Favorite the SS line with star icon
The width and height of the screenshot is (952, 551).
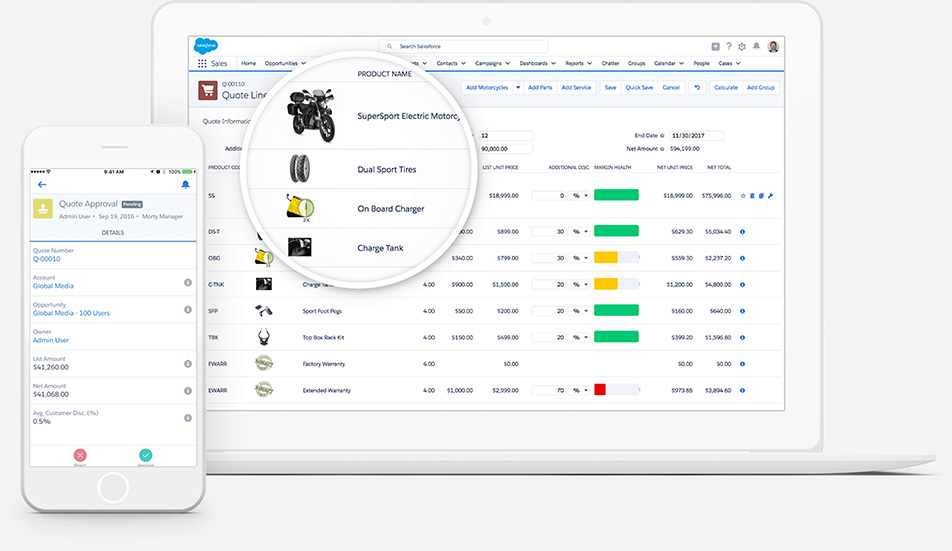(x=743, y=196)
